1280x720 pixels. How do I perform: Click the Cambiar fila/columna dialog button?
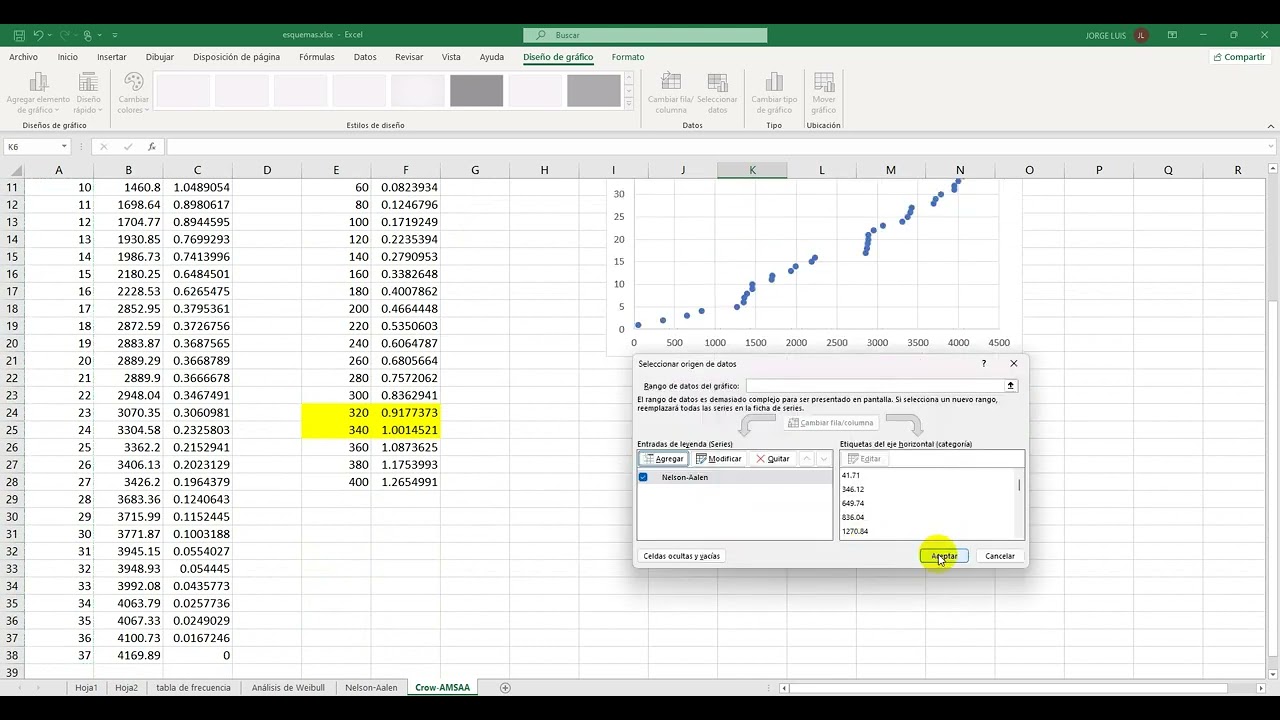(831, 423)
